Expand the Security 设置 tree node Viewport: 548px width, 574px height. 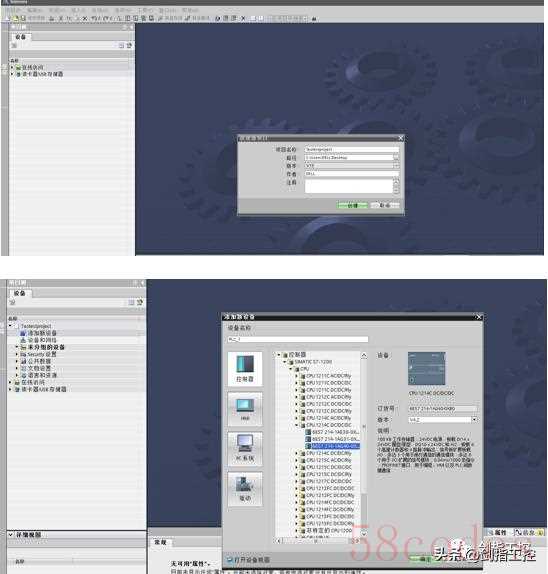coord(16,354)
